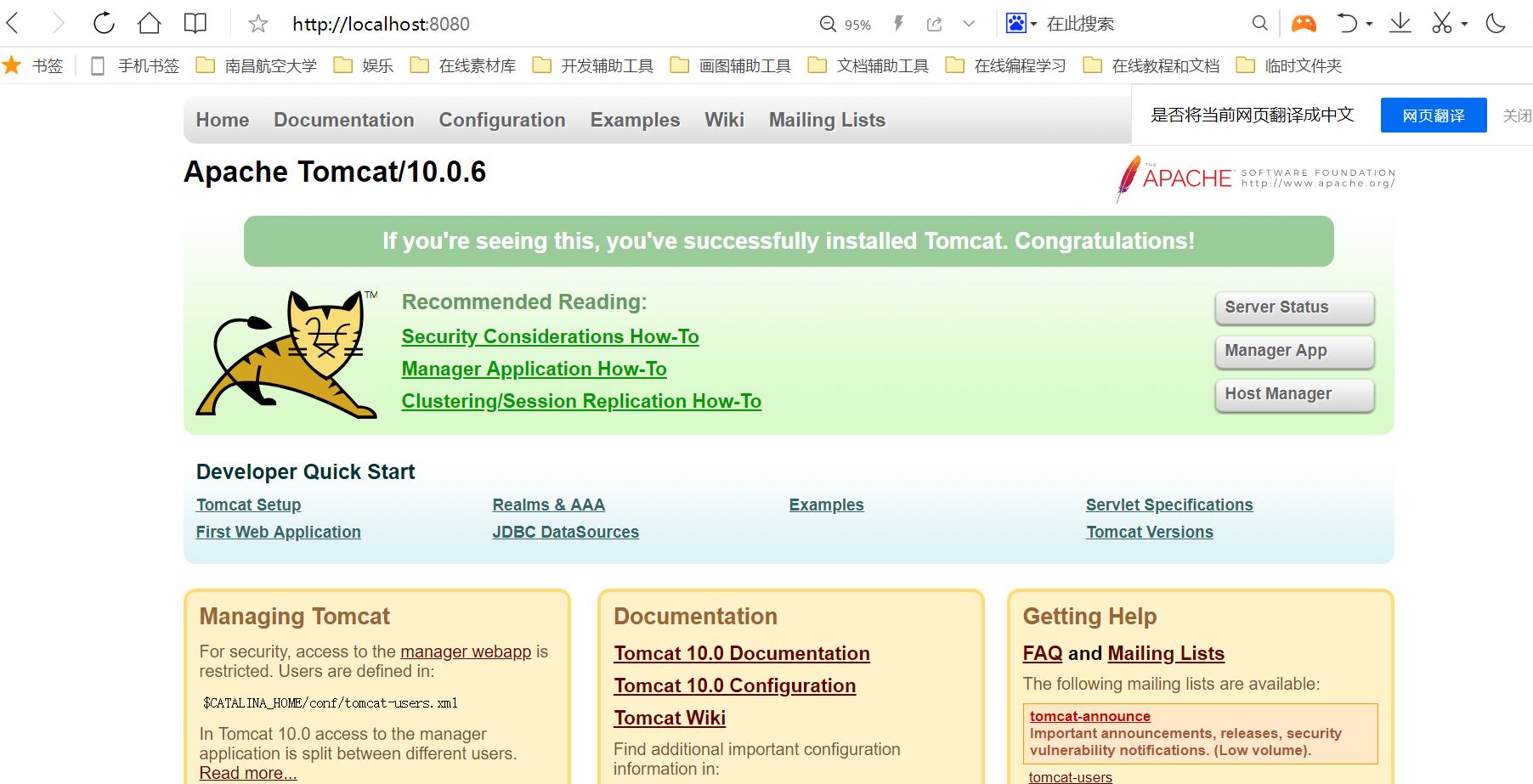Open the Mailing Lists navigation item
This screenshot has height=784, width=1533.
pos(827,120)
